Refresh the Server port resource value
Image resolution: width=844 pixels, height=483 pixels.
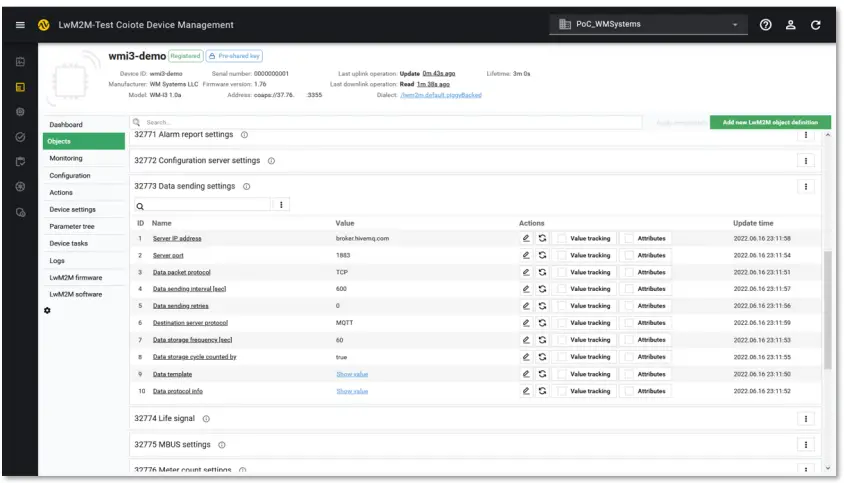pyautogui.click(x=542, y=255)
